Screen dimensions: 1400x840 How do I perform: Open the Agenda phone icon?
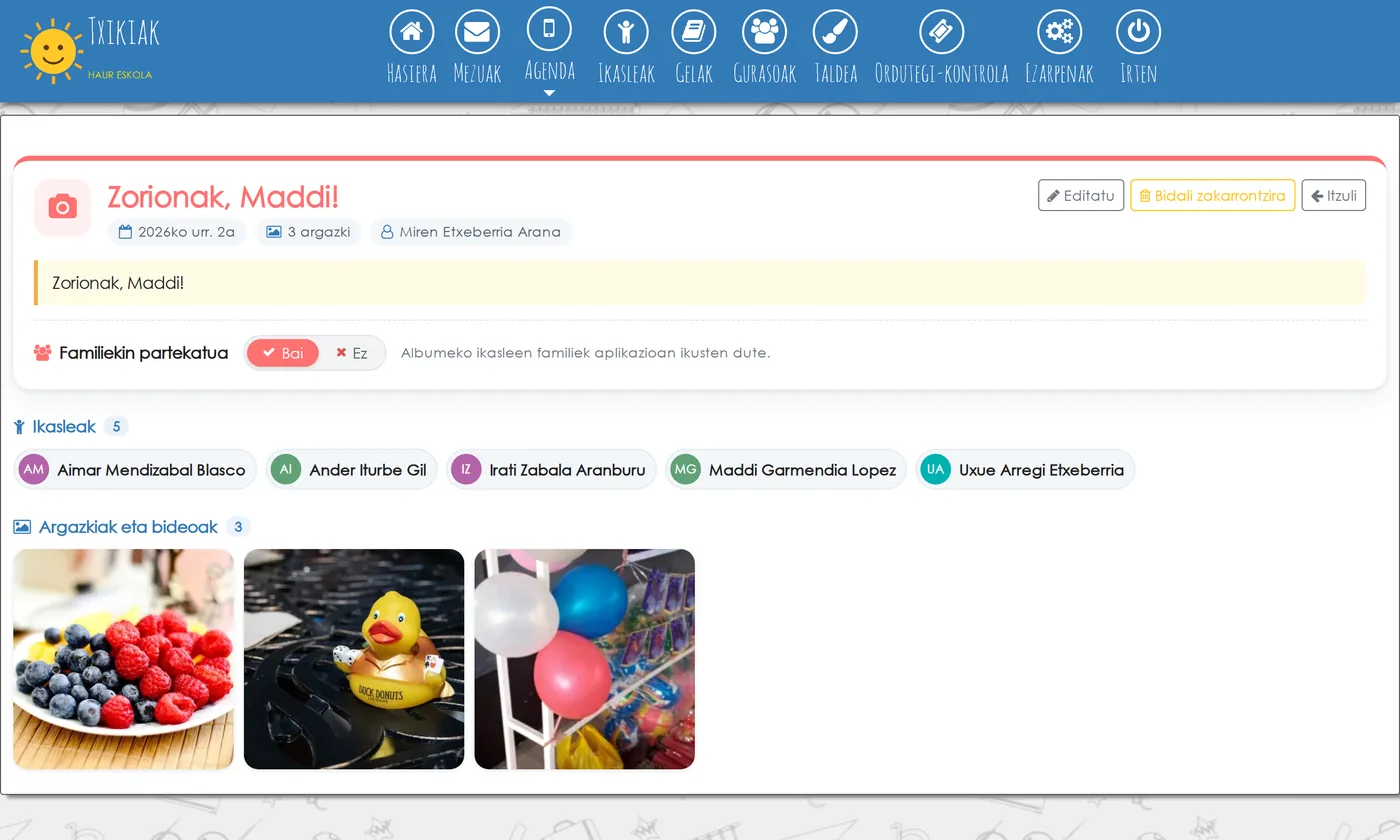(549, 29)
